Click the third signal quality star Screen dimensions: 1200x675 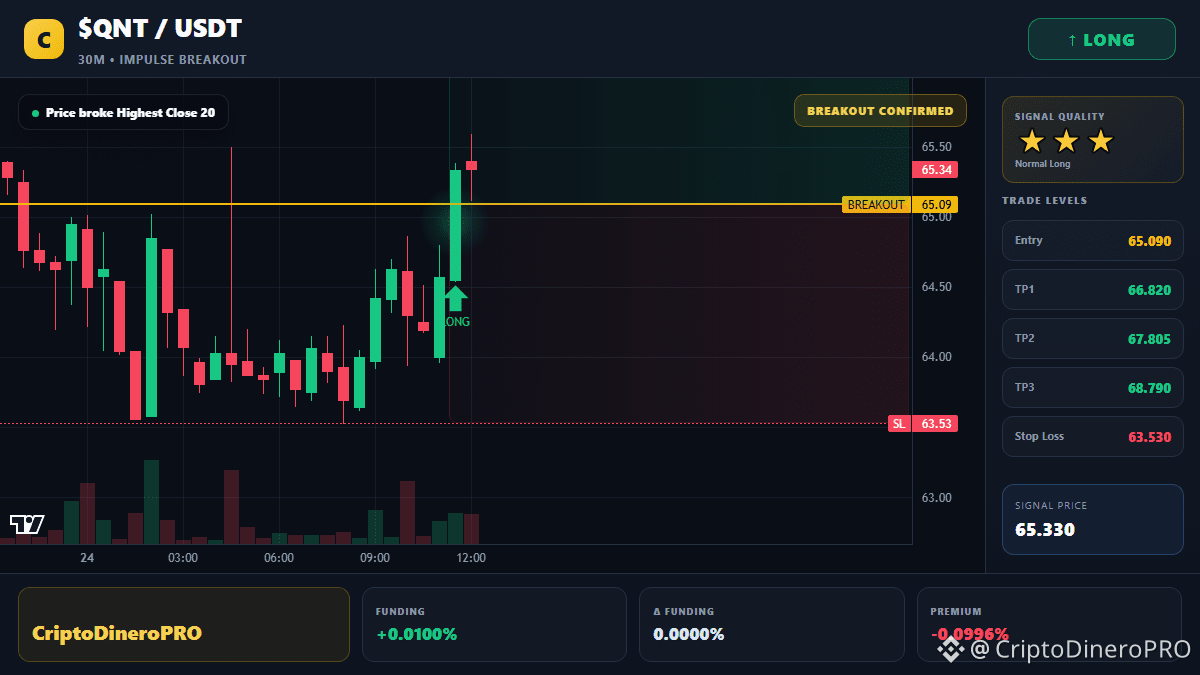point(1100,141)
